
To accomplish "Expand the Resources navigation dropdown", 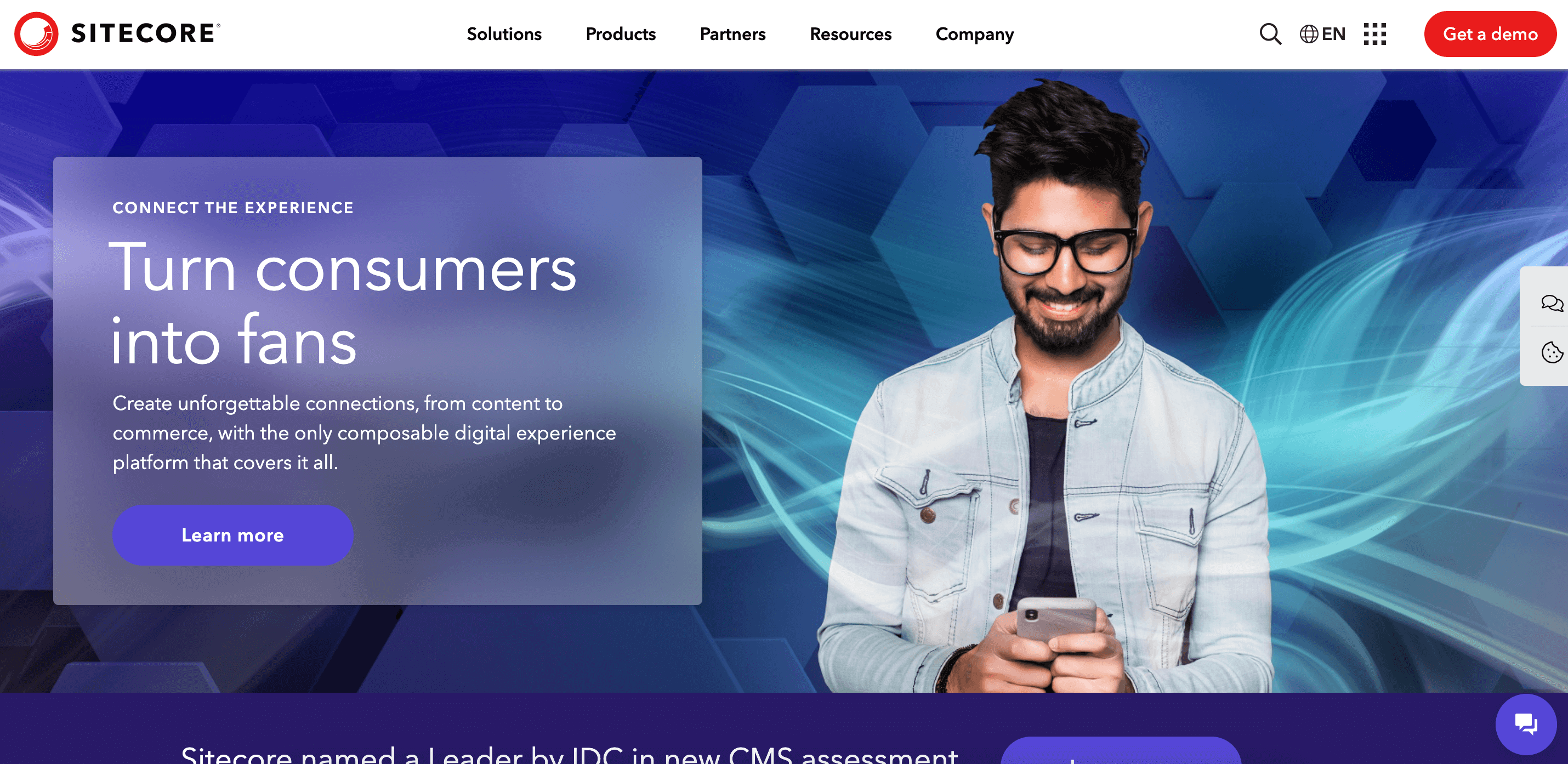I will point(850,34).
